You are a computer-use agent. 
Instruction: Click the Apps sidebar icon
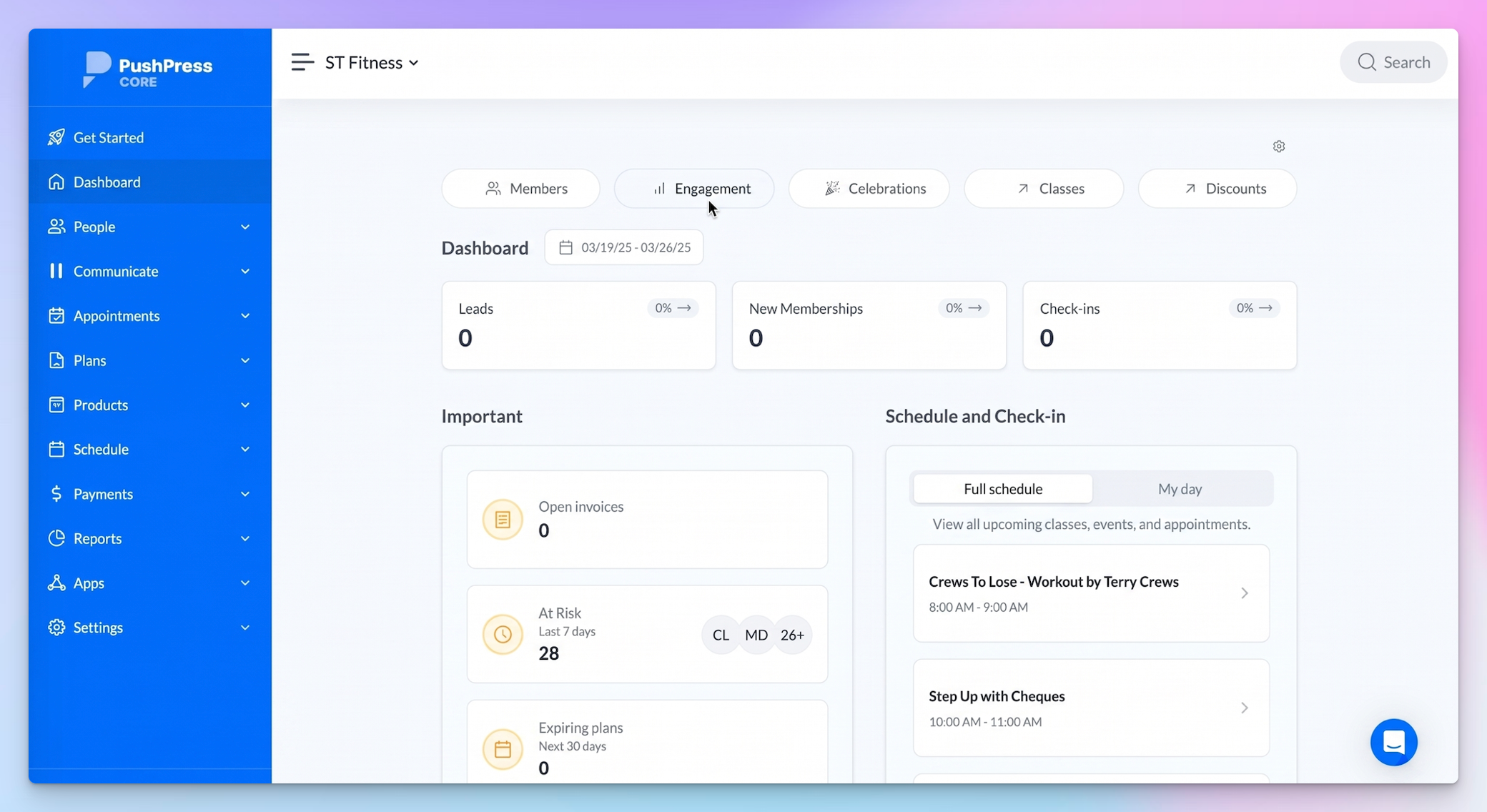click(x=56, y=583)
